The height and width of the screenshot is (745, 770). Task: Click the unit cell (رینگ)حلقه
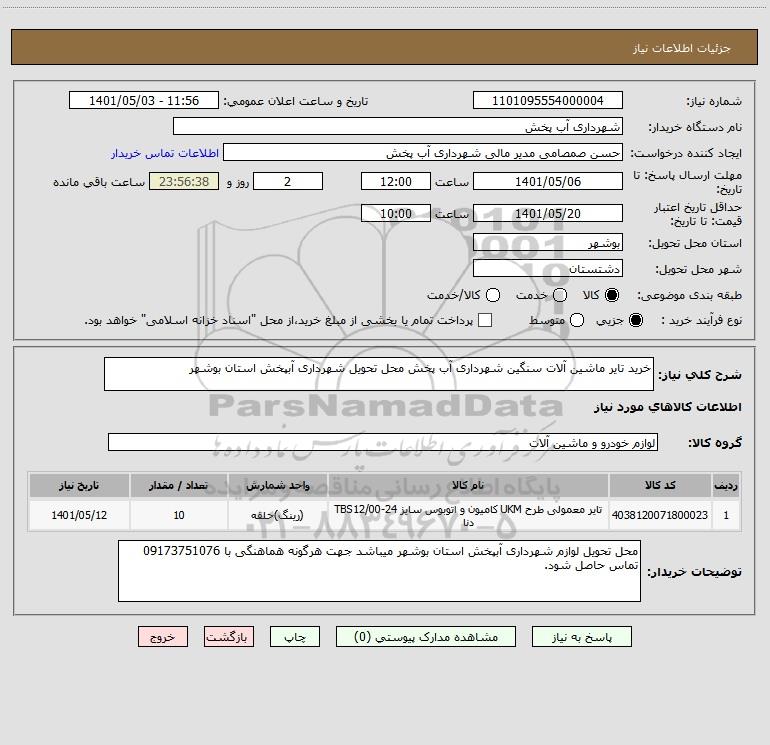tap(277, 515)
